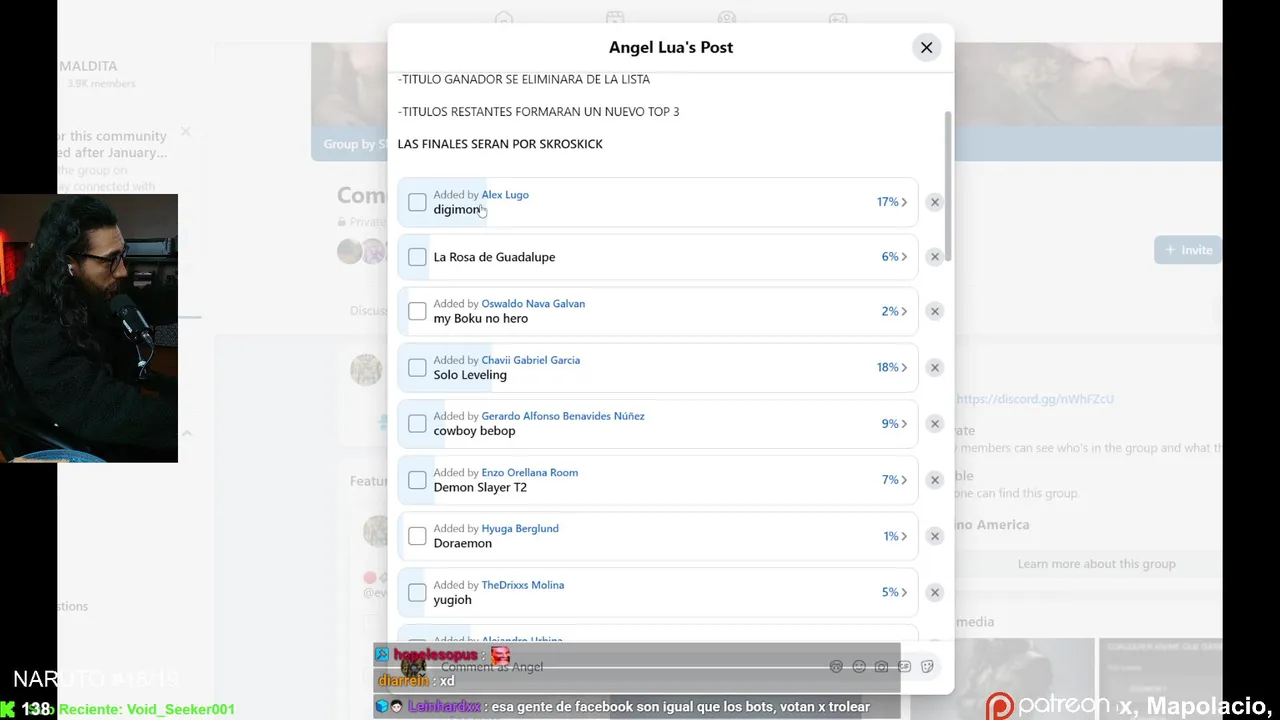Click Leinhardxx chat username in overlay
Screen dimensions: 1280x720
pos(444,706)
